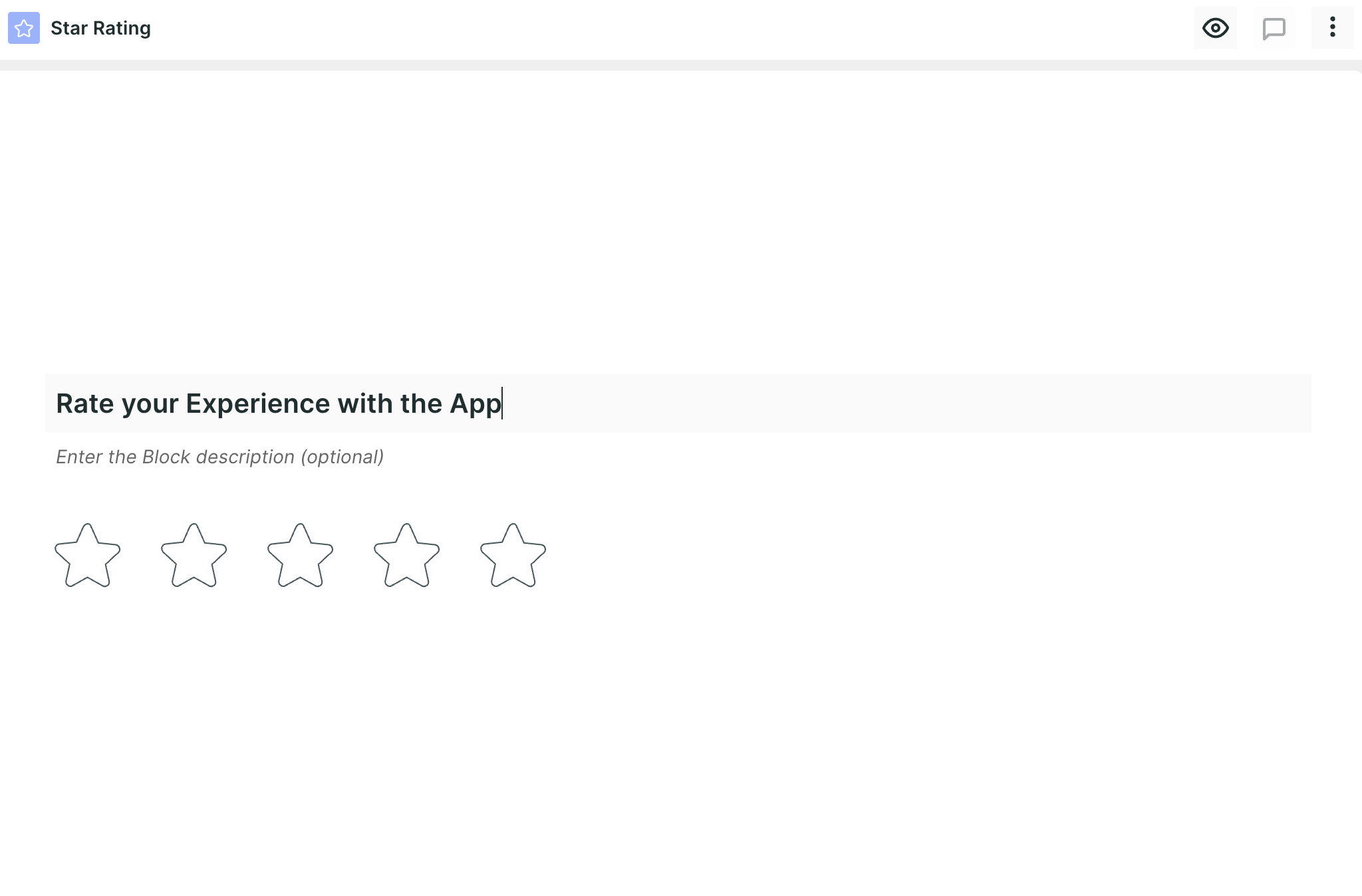Toggle the eye preview visibility icon
1362x896 pixels.
click(1216, 28)
